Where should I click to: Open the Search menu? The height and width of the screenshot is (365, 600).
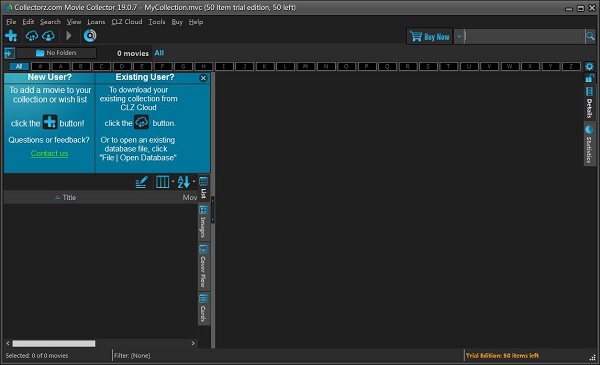click(50, 22)
